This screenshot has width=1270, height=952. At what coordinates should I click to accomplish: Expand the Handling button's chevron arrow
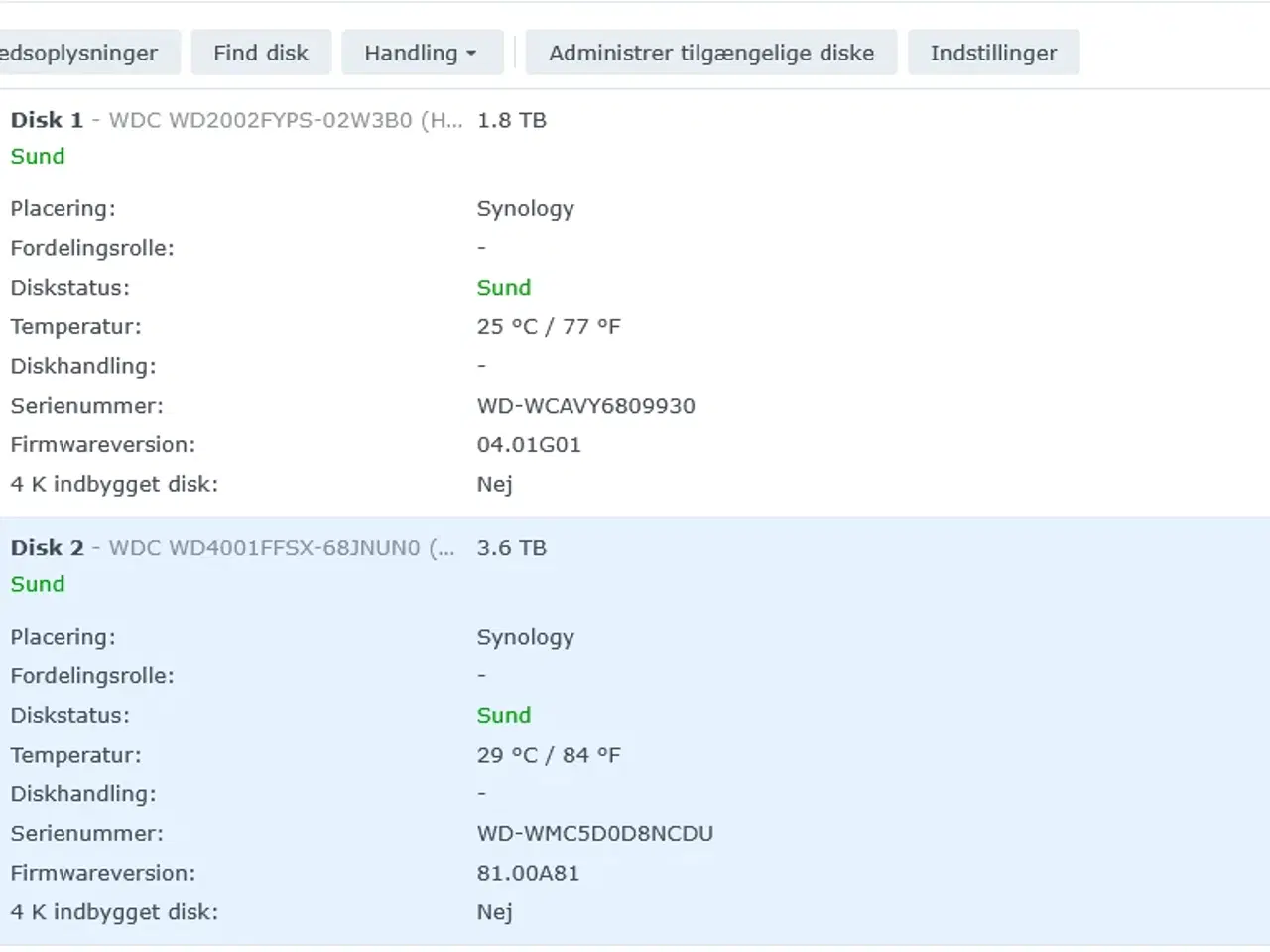point(471,53)
